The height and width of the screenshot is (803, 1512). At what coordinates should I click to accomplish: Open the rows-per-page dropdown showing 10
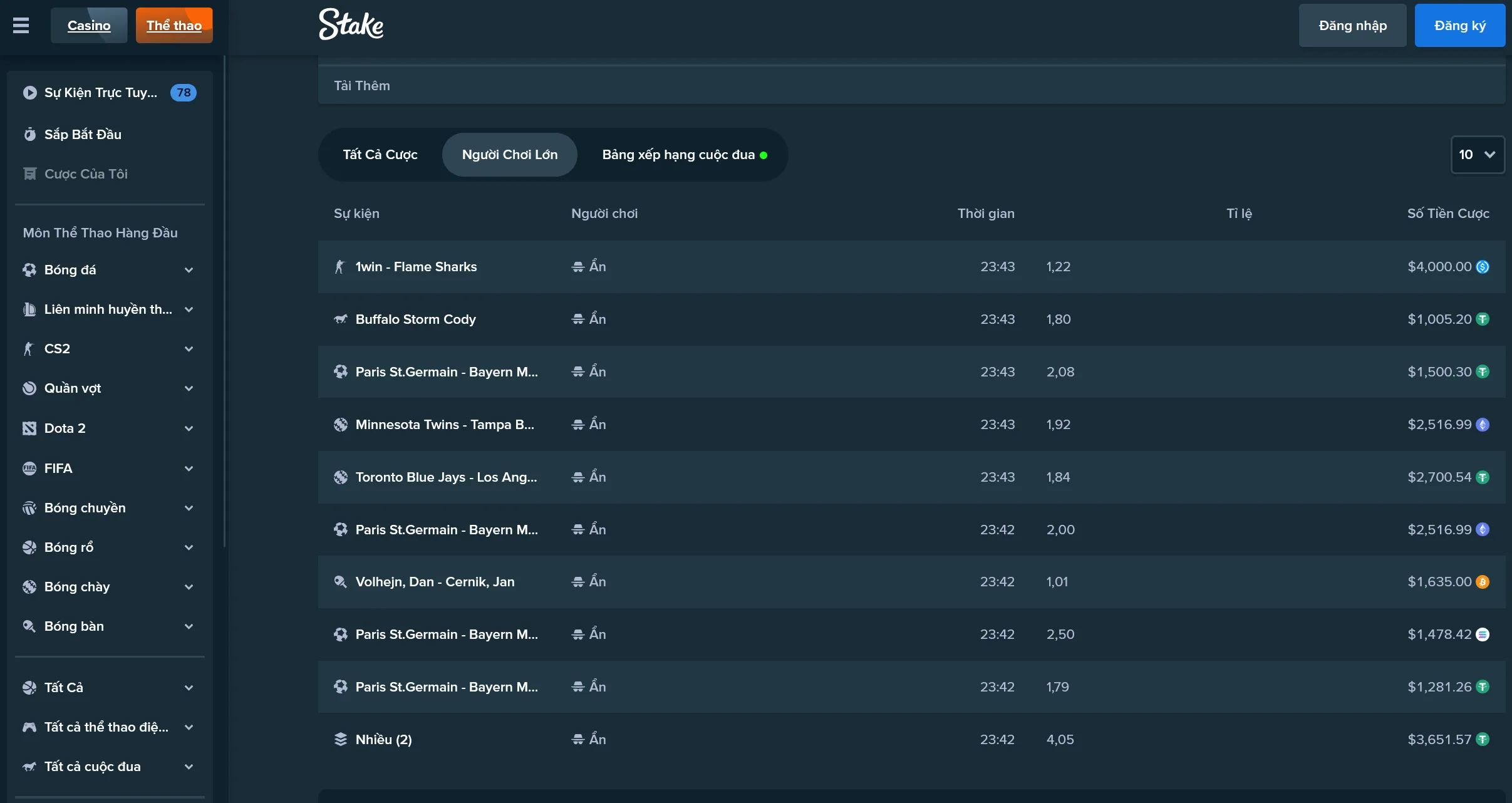click(x=1478, y=155)
